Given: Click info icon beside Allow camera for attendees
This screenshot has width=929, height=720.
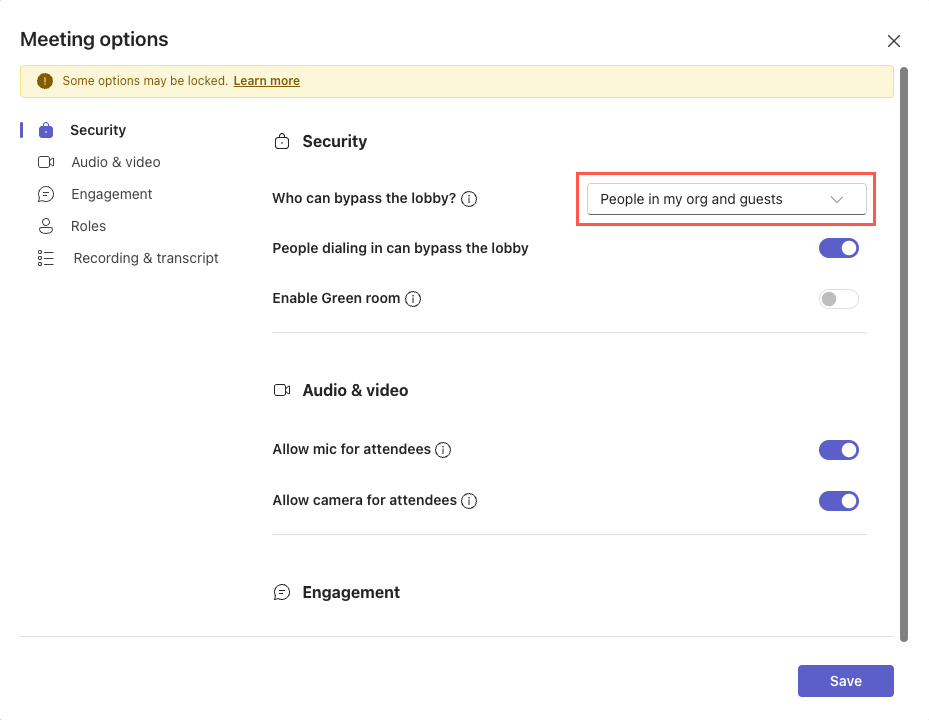Looking at the screenshot, I should pos(469,501).
